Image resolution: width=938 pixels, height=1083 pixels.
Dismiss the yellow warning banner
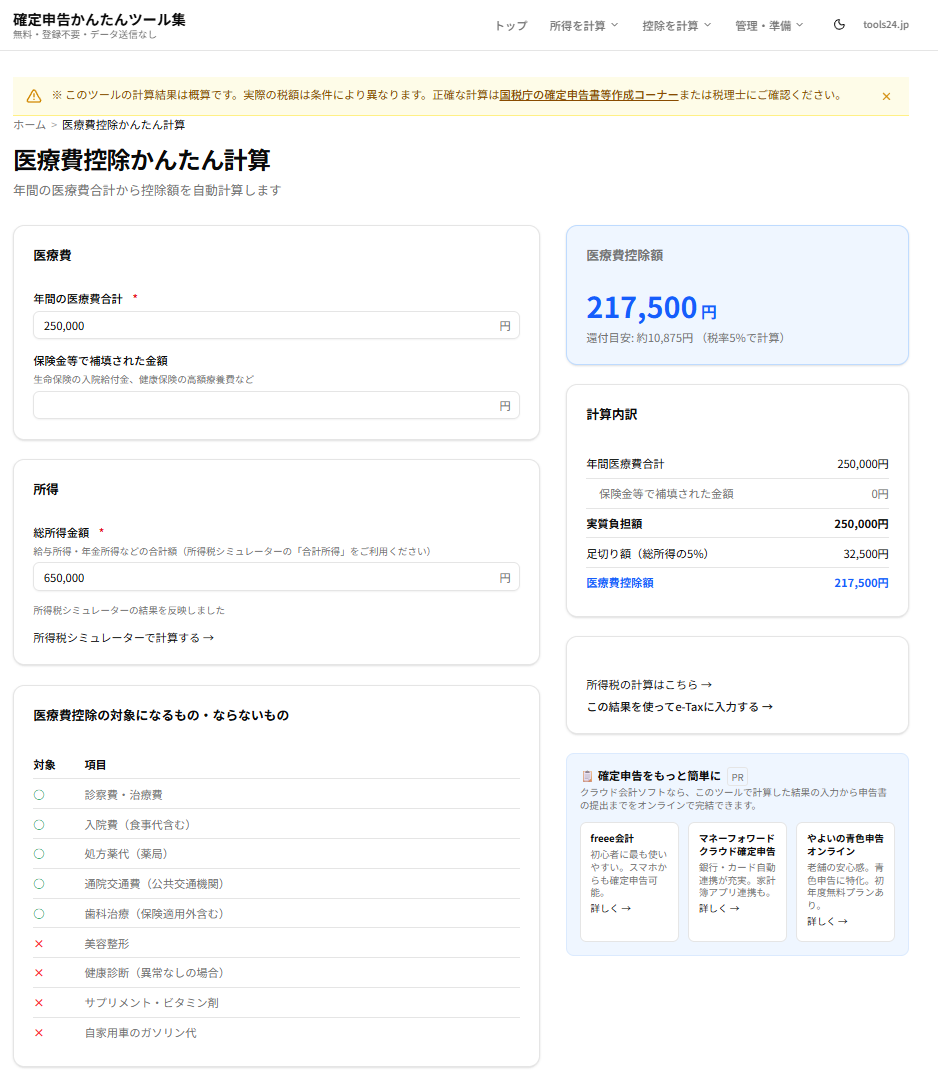886,96
